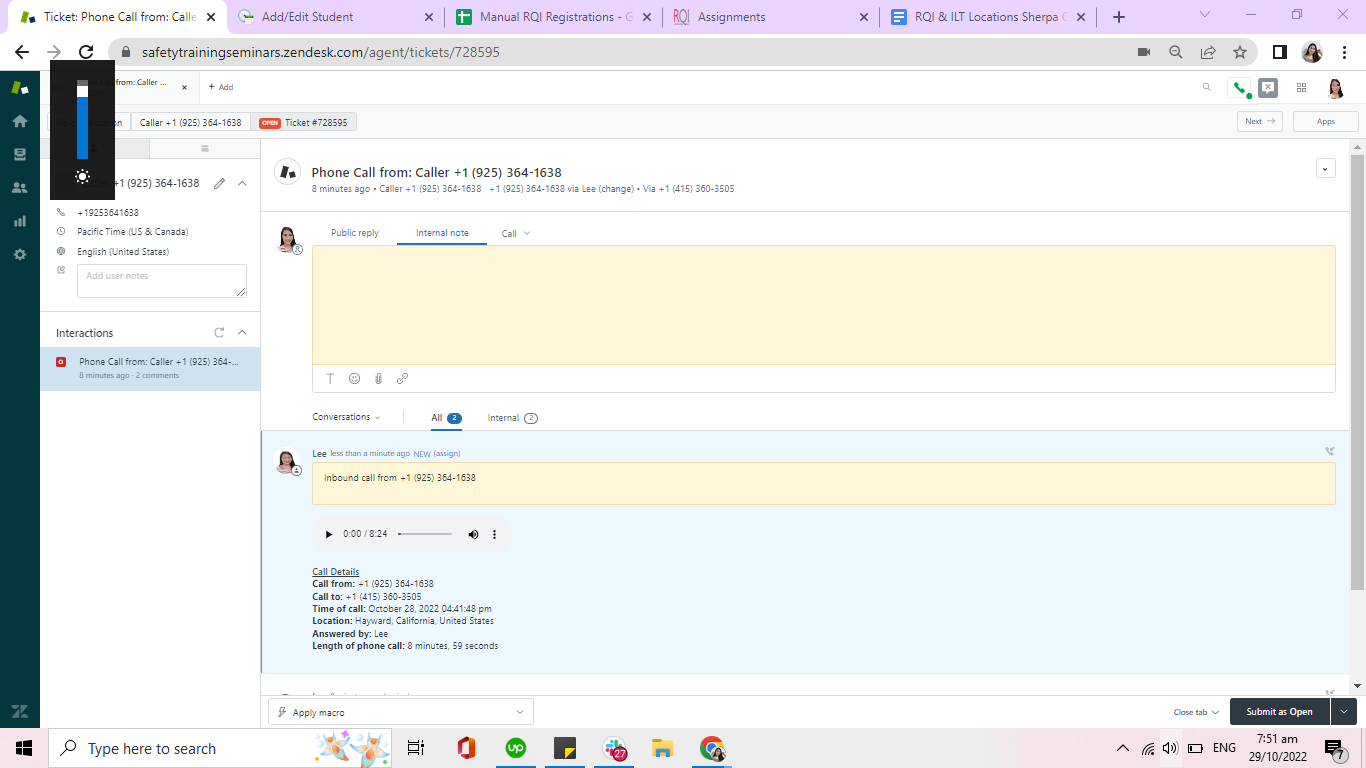Bookmark this page with the star icon
The height and width of the screenshot is (768, 1366).
click(1240, 52)
